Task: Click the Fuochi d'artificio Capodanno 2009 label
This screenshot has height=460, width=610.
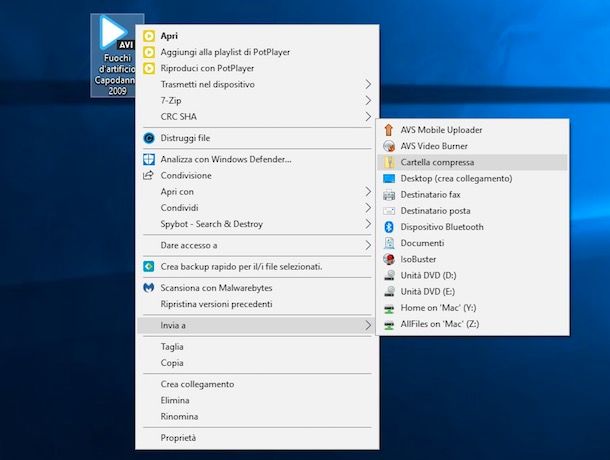Action: (115, 74)
